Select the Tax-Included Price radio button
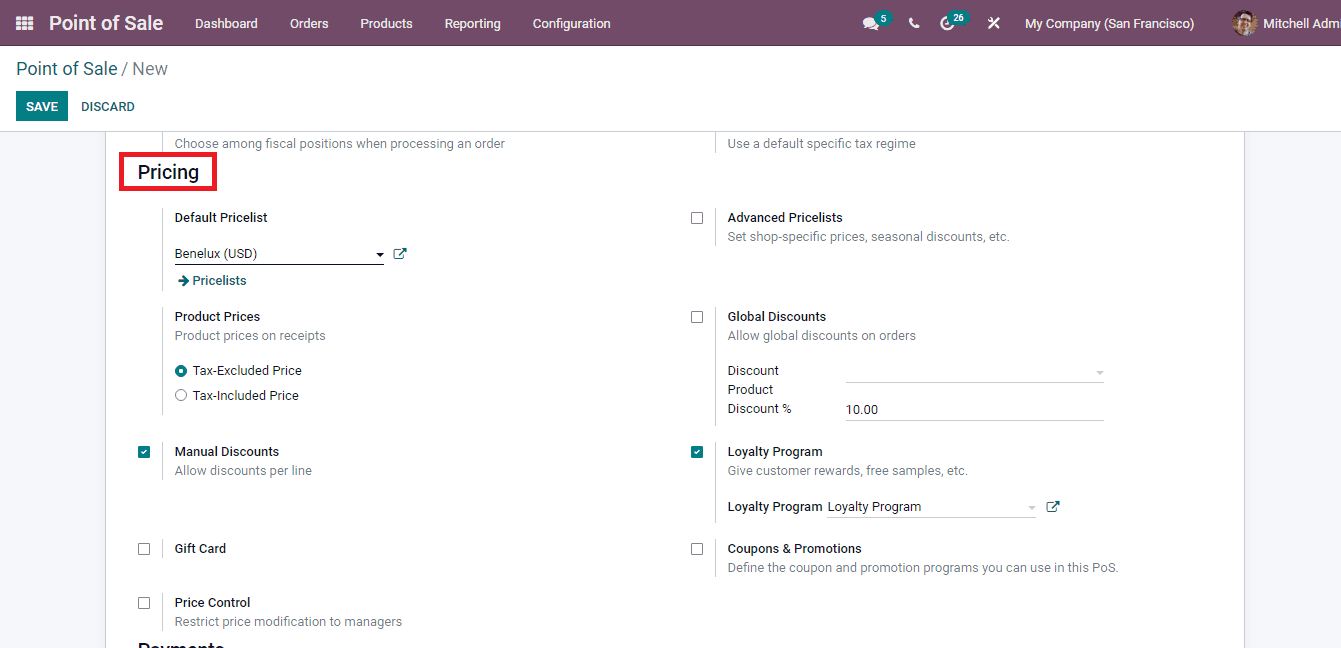Screen dimensions: 1341x648 coord(180,394)
